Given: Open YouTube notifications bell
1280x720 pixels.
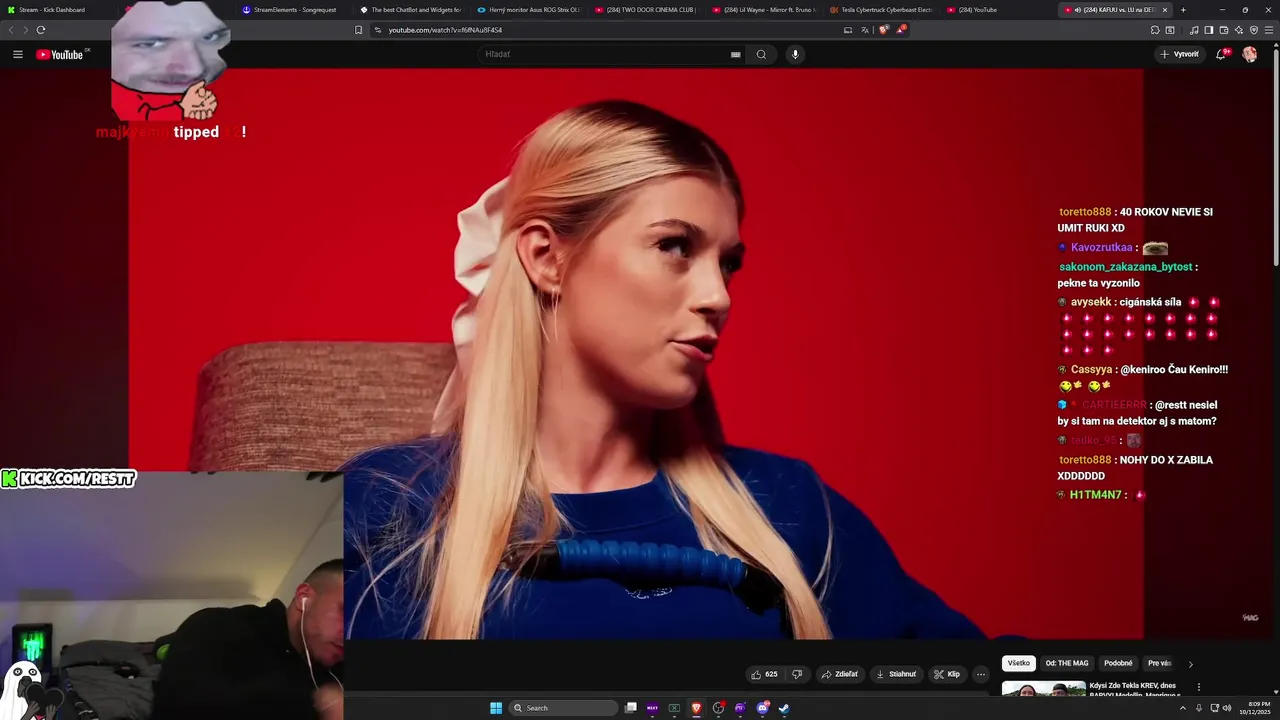Looking at the screenshot, I should (x=1221, y=54).
